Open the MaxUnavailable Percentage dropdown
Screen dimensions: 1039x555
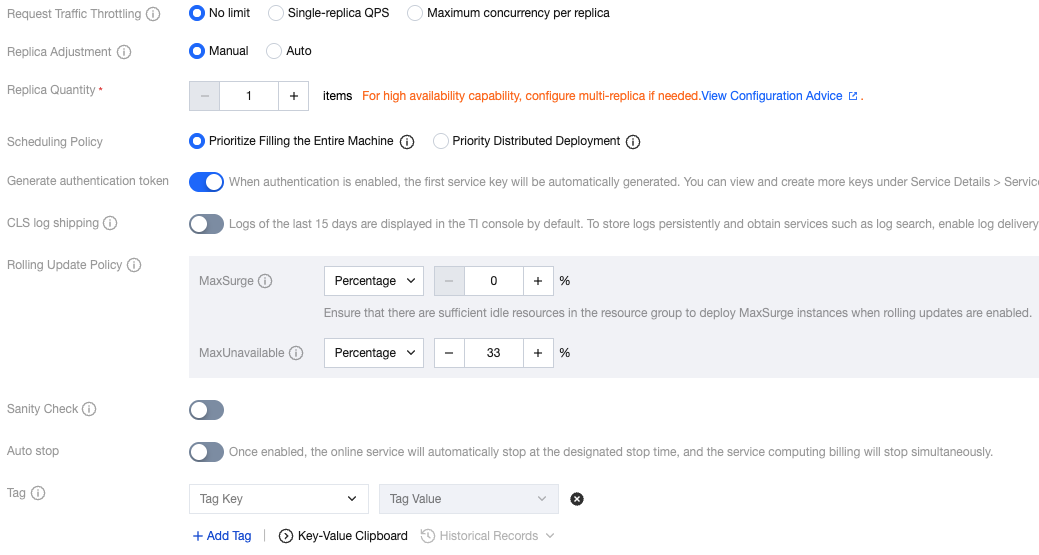(x=374, y=353)
